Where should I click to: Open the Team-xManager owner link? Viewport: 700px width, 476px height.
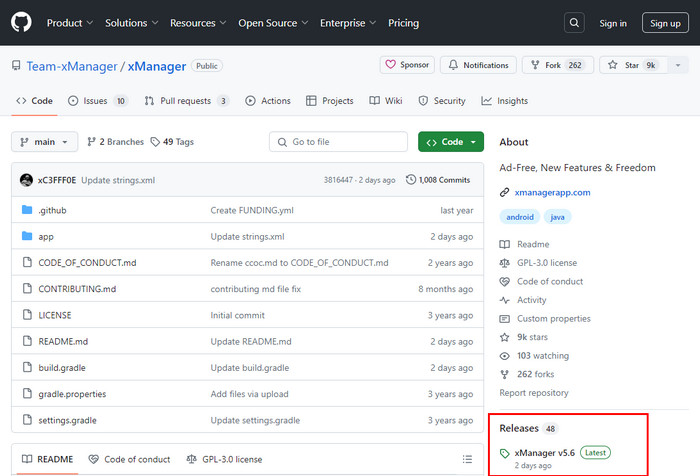71,66
